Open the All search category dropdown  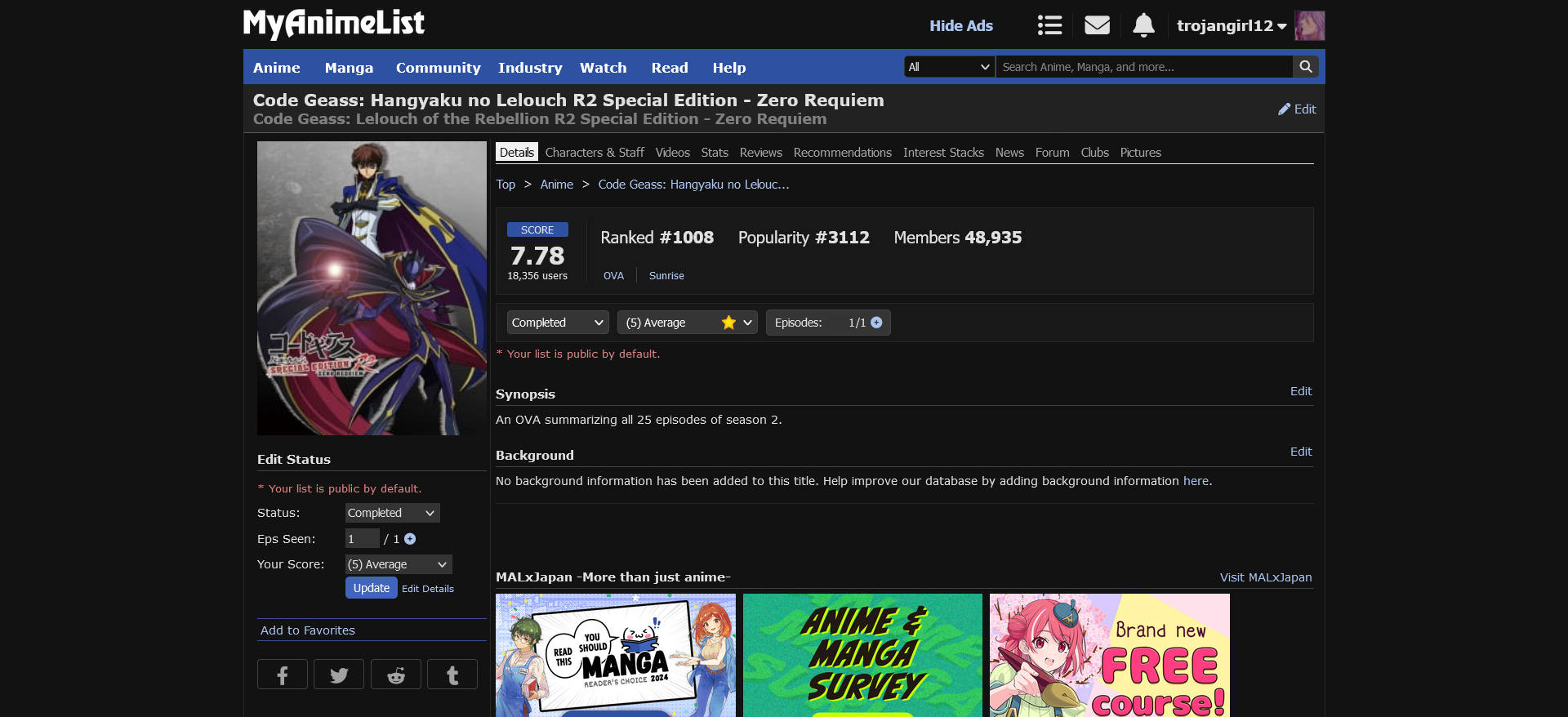tap(949, 67)
